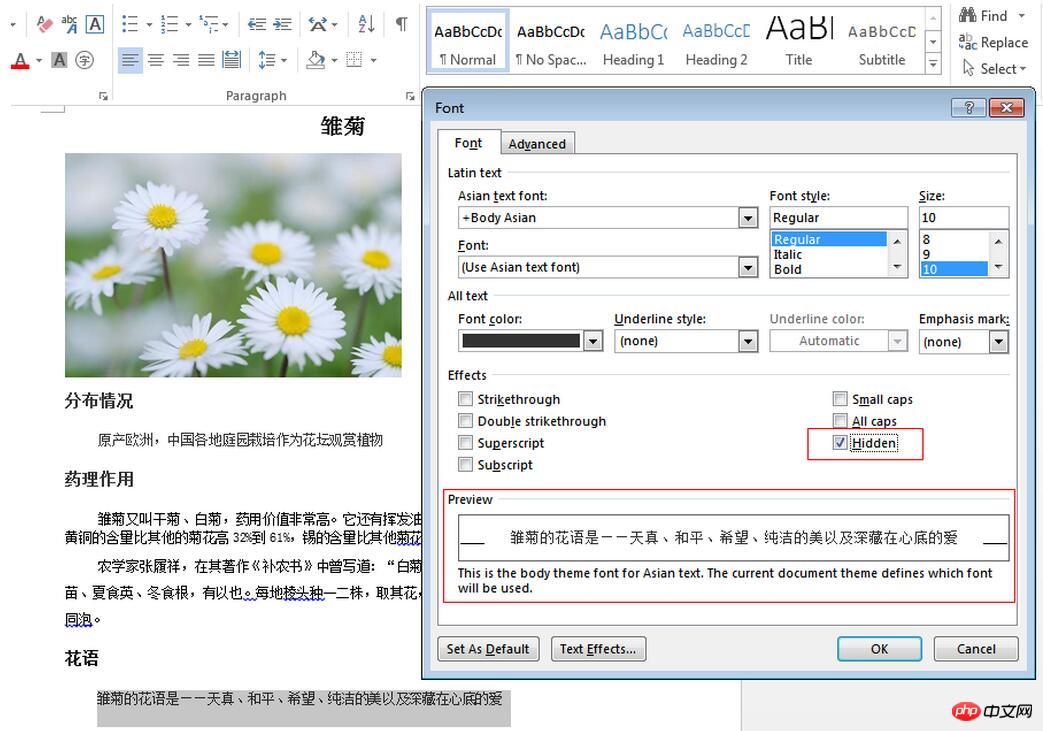
Task: Open the Line Spacing dropdown arrow
Action: coord(284,61)
